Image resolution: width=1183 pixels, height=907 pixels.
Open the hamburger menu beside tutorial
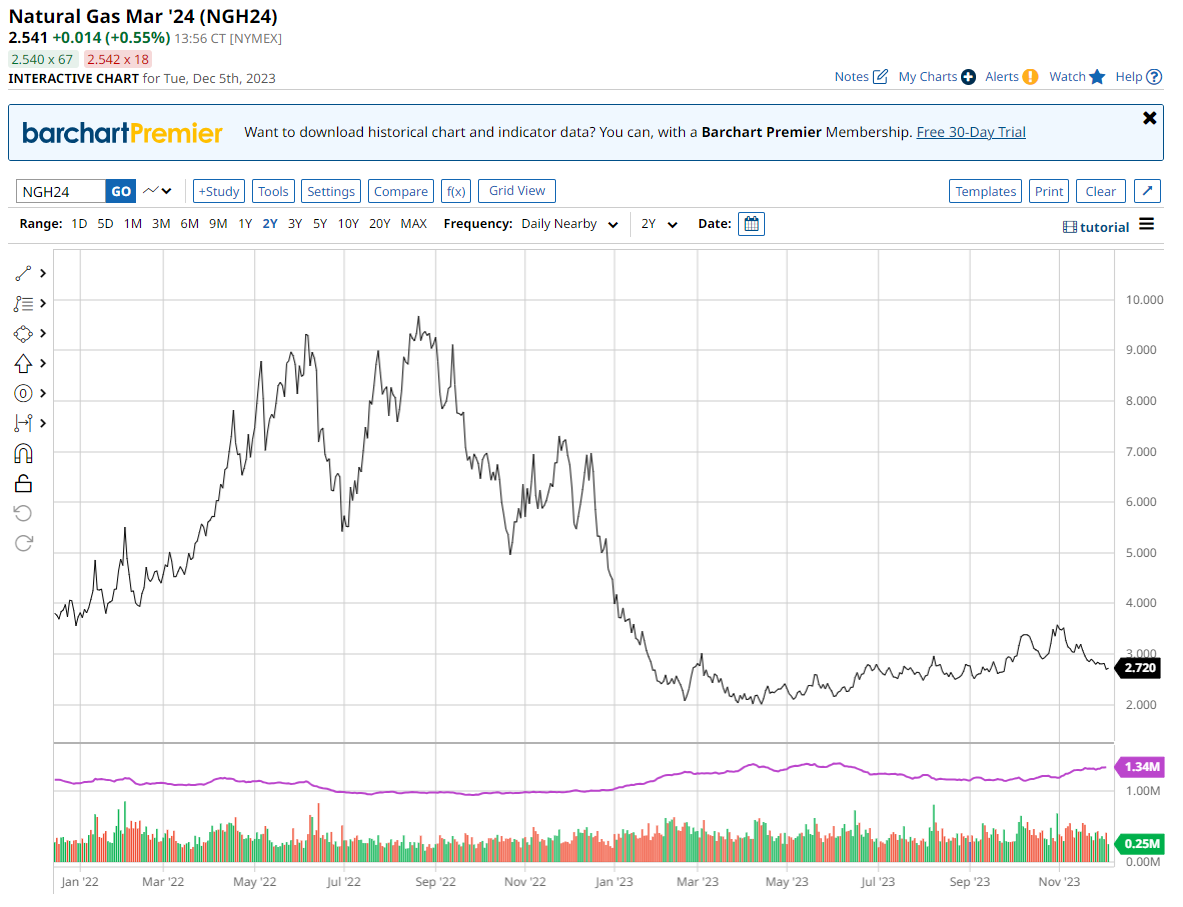1146,224
